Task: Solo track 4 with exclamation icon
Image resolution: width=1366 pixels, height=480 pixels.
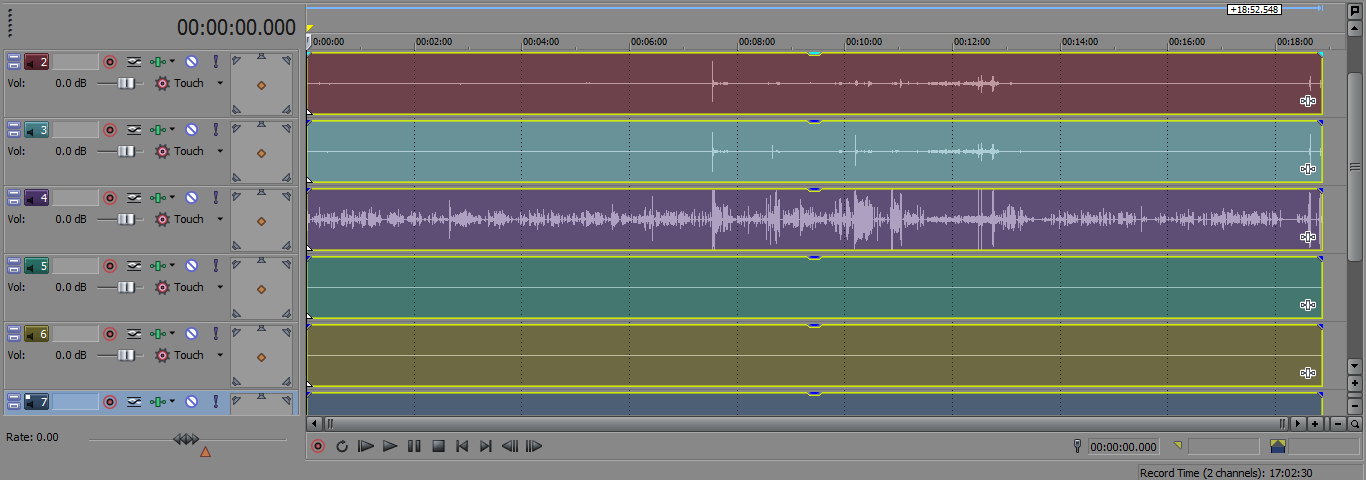Action: click(215, 198)
